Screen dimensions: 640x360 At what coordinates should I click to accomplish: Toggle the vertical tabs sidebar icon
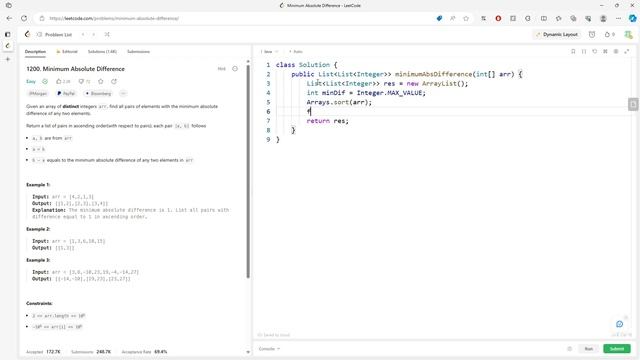8,35
